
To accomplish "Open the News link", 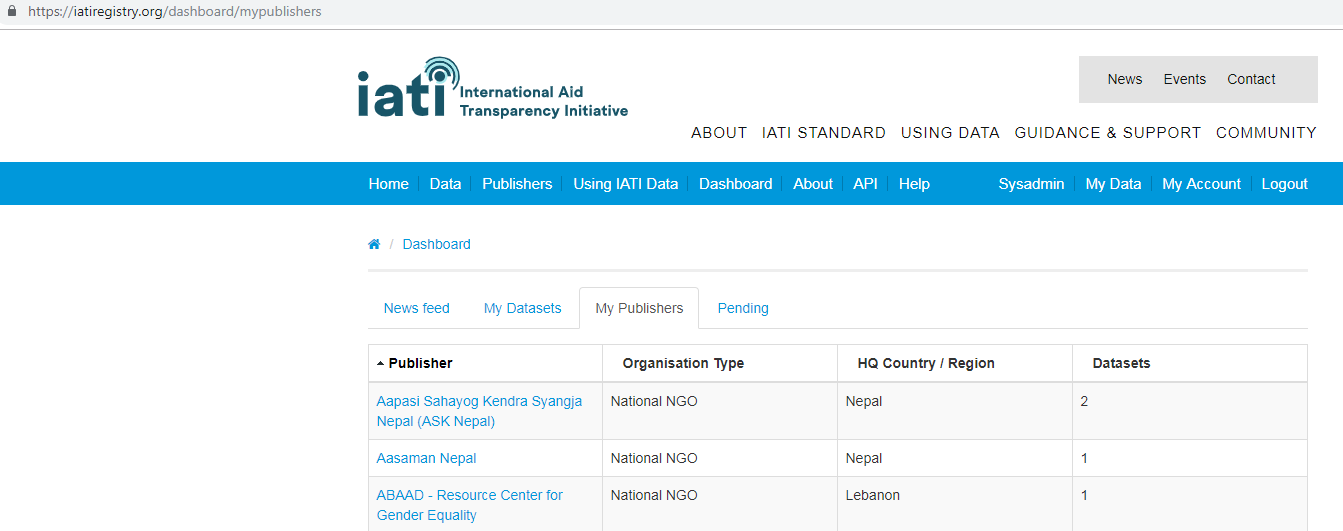I will coord(1124,79).
